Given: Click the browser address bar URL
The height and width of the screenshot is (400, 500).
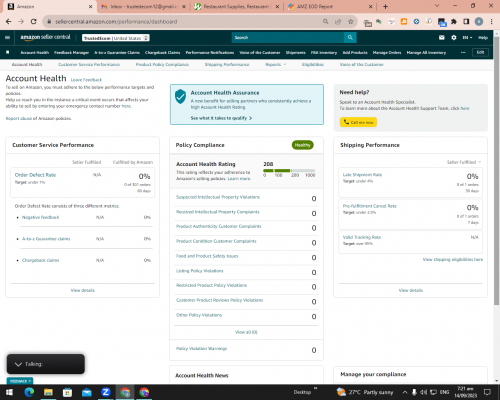Looking at the screenshot, I should tap(116, 22).
